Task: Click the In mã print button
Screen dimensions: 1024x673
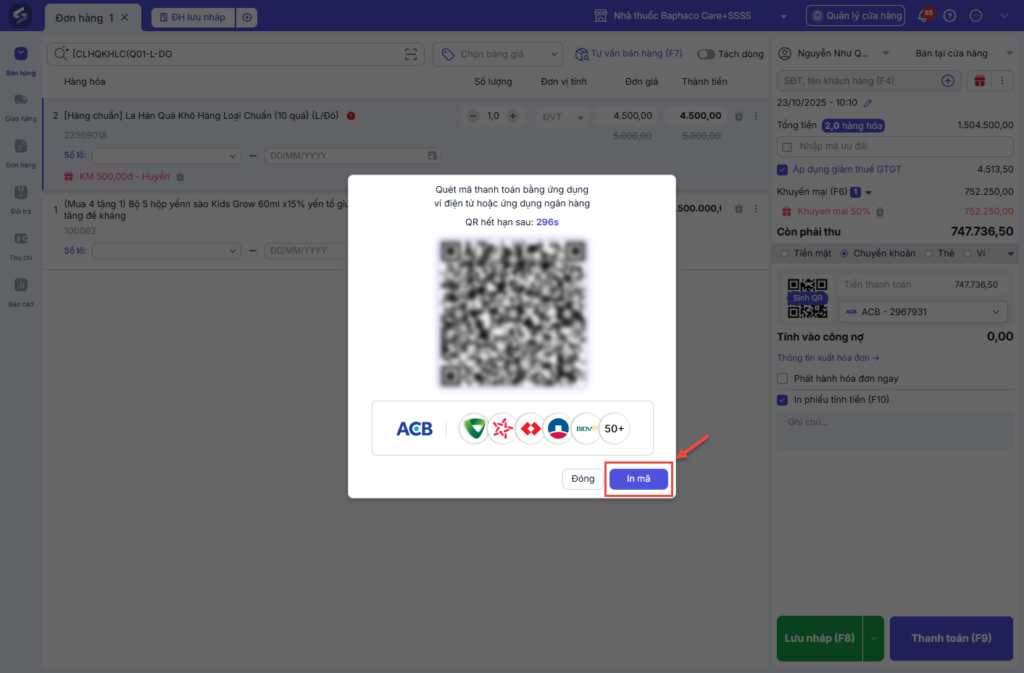Action: click(x=638, y=478)
